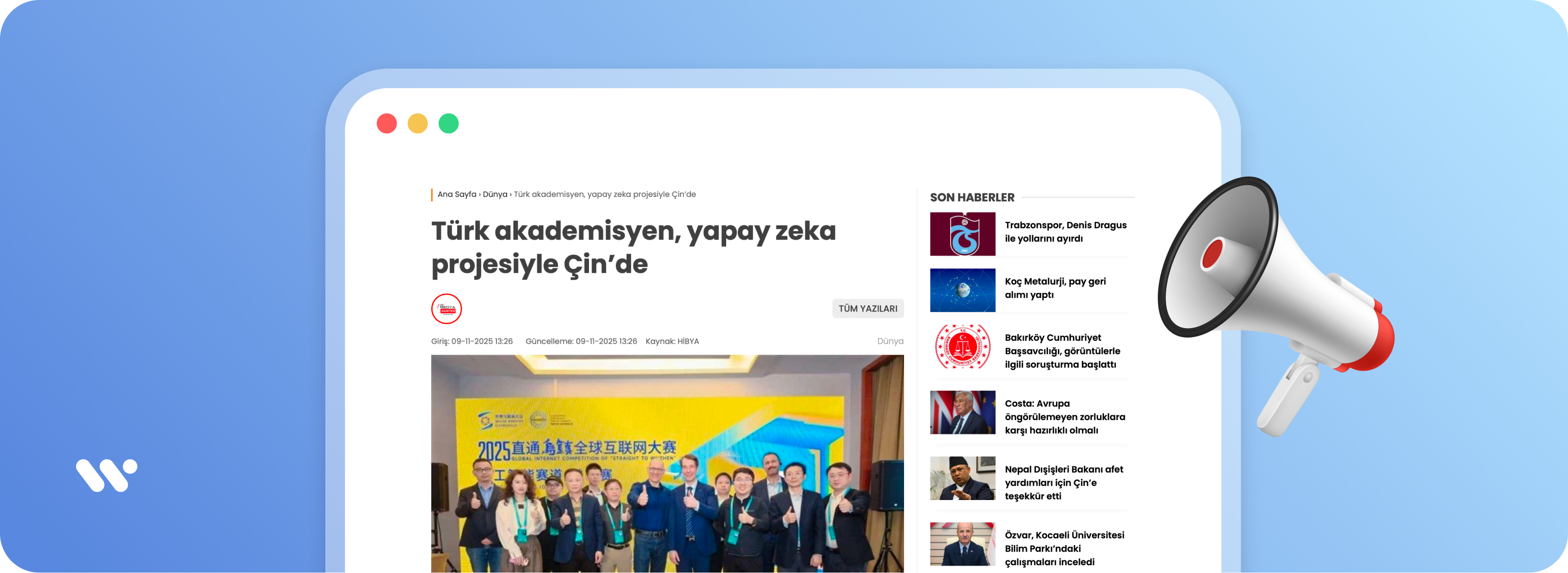The image size is (1568, 573).
Task: Open 'Bakırköy Cumhuriyet Başsavcılığı' news headline
Action: pyautogui.click(x=1062, y=351)
